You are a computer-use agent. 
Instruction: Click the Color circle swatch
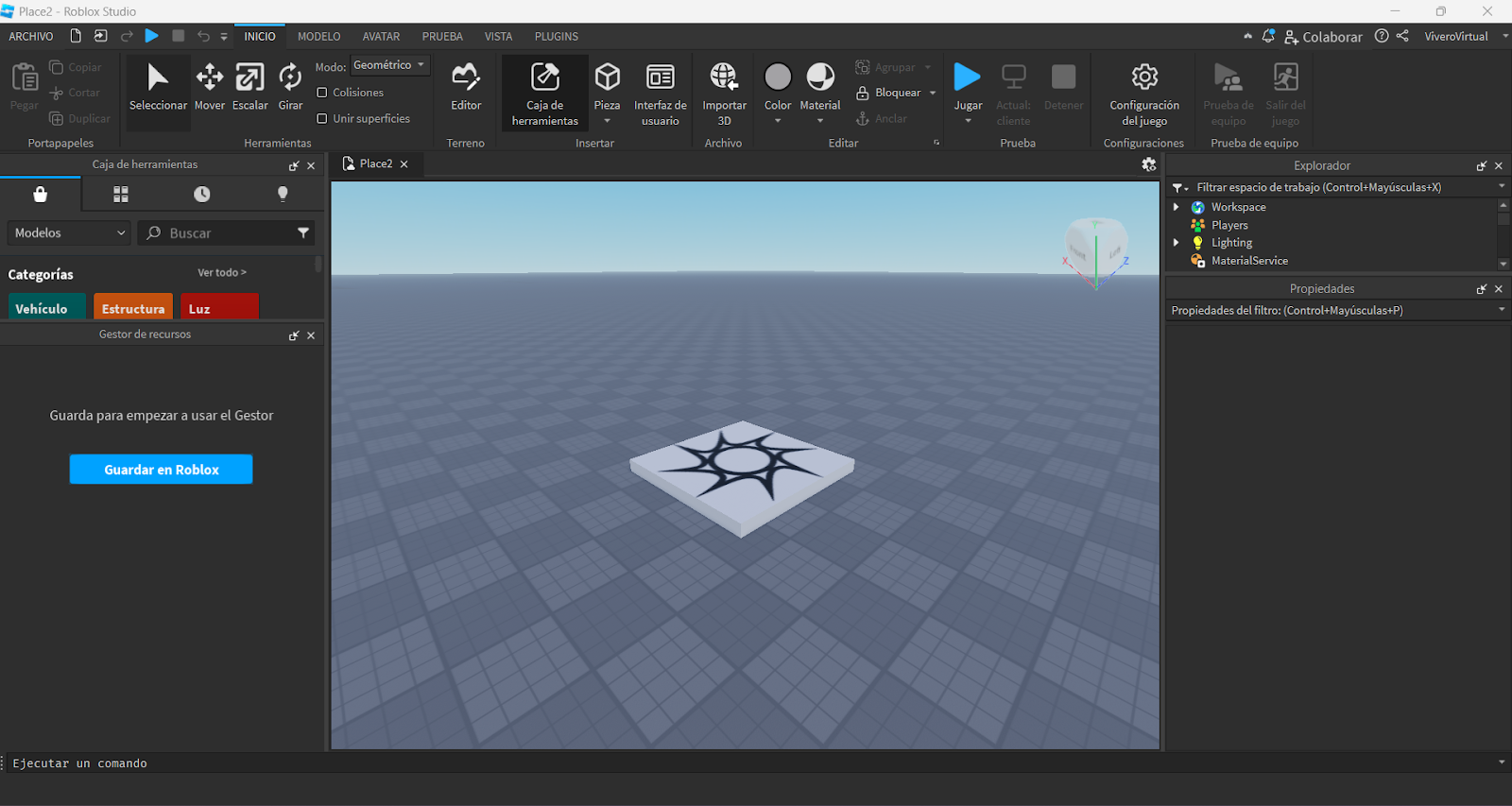point(778,77)
